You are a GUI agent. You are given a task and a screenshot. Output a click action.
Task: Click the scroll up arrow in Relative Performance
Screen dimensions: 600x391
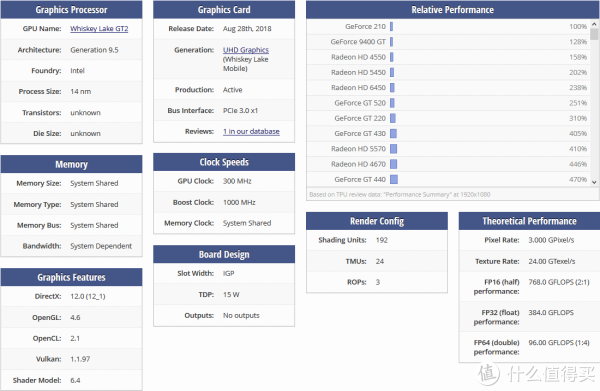594,24
